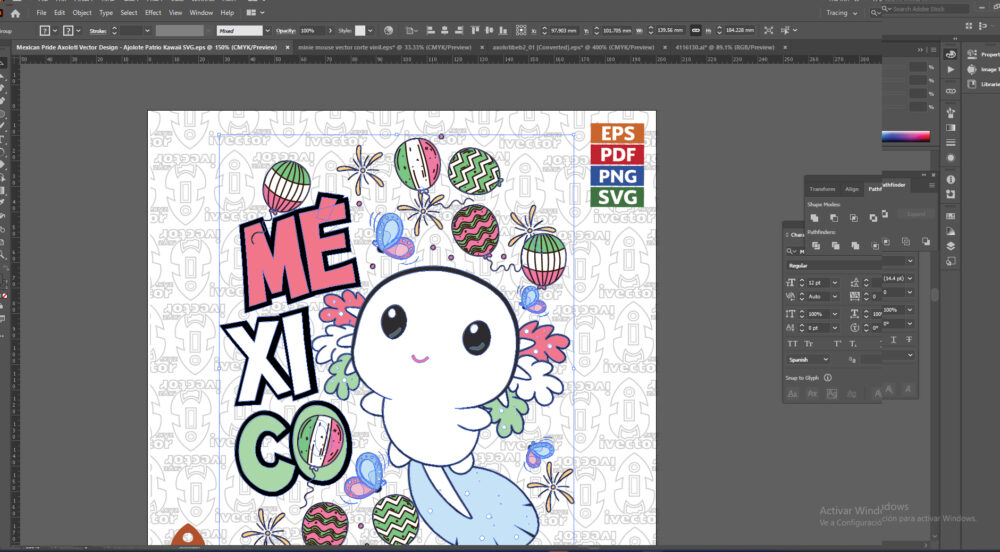Image resolution: width=1000 pixels, height=552 pixels.
Task: Toggle Subscript text button
Action: click(x=852, y=344)
